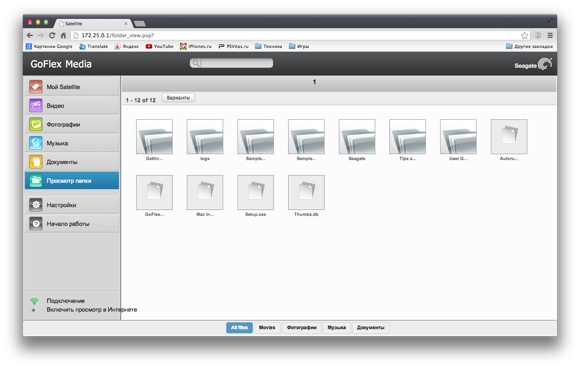Open the Видео section icon
This screenshot has width=580, height=368.
tap(36, 106)
